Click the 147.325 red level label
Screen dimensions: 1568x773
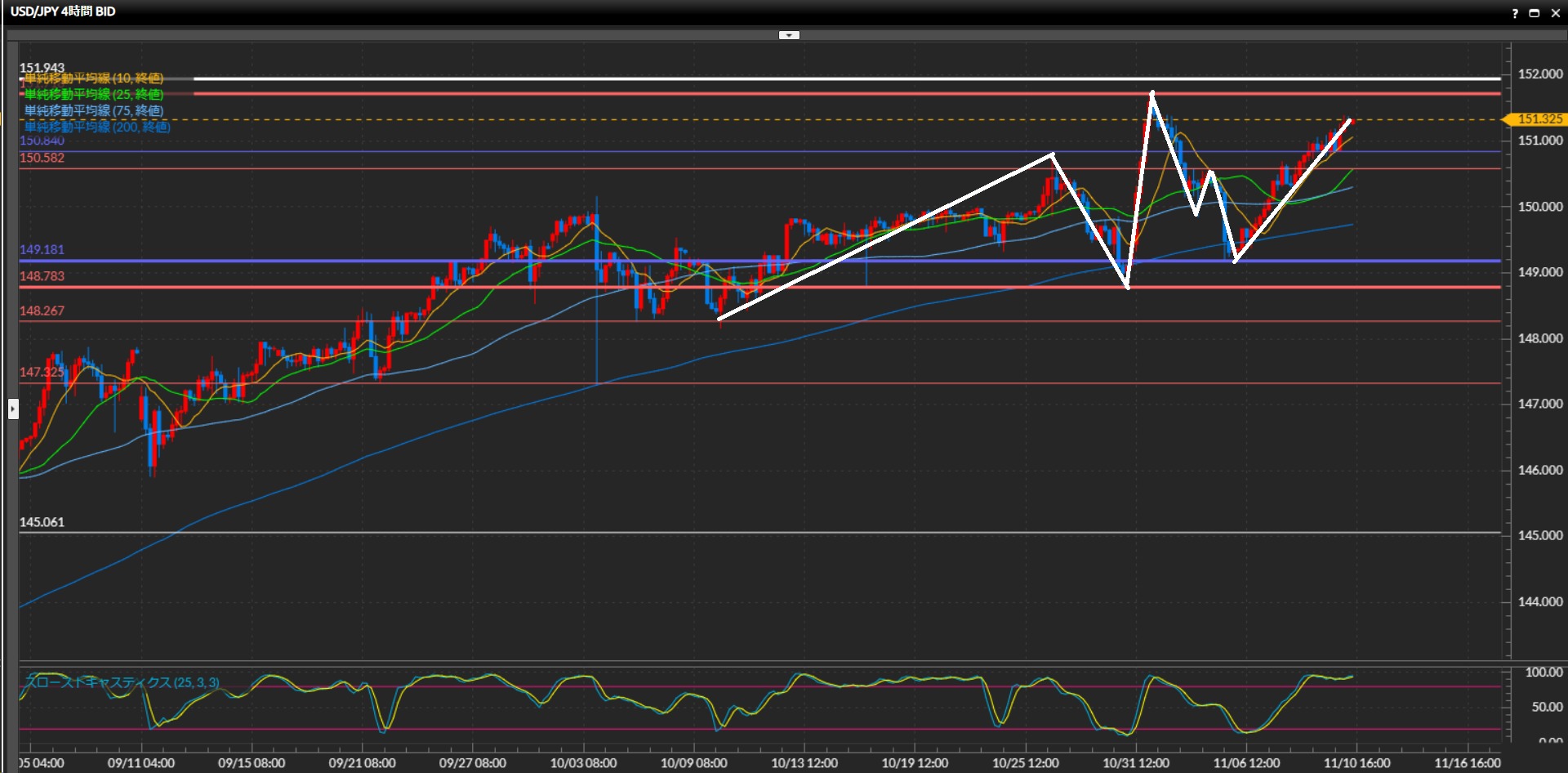click(41, 372)
